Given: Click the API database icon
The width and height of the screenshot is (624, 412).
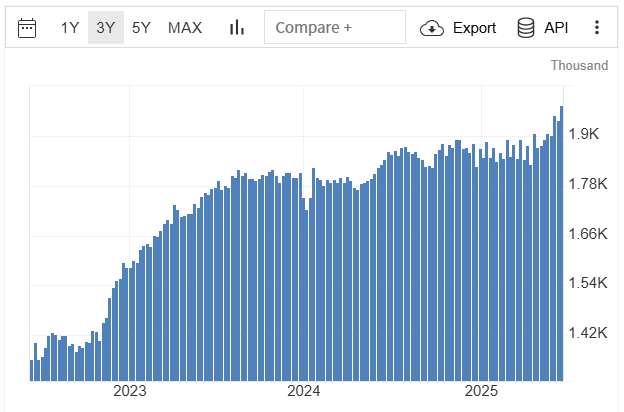Looking at the screenshot, I should [526, 28].
